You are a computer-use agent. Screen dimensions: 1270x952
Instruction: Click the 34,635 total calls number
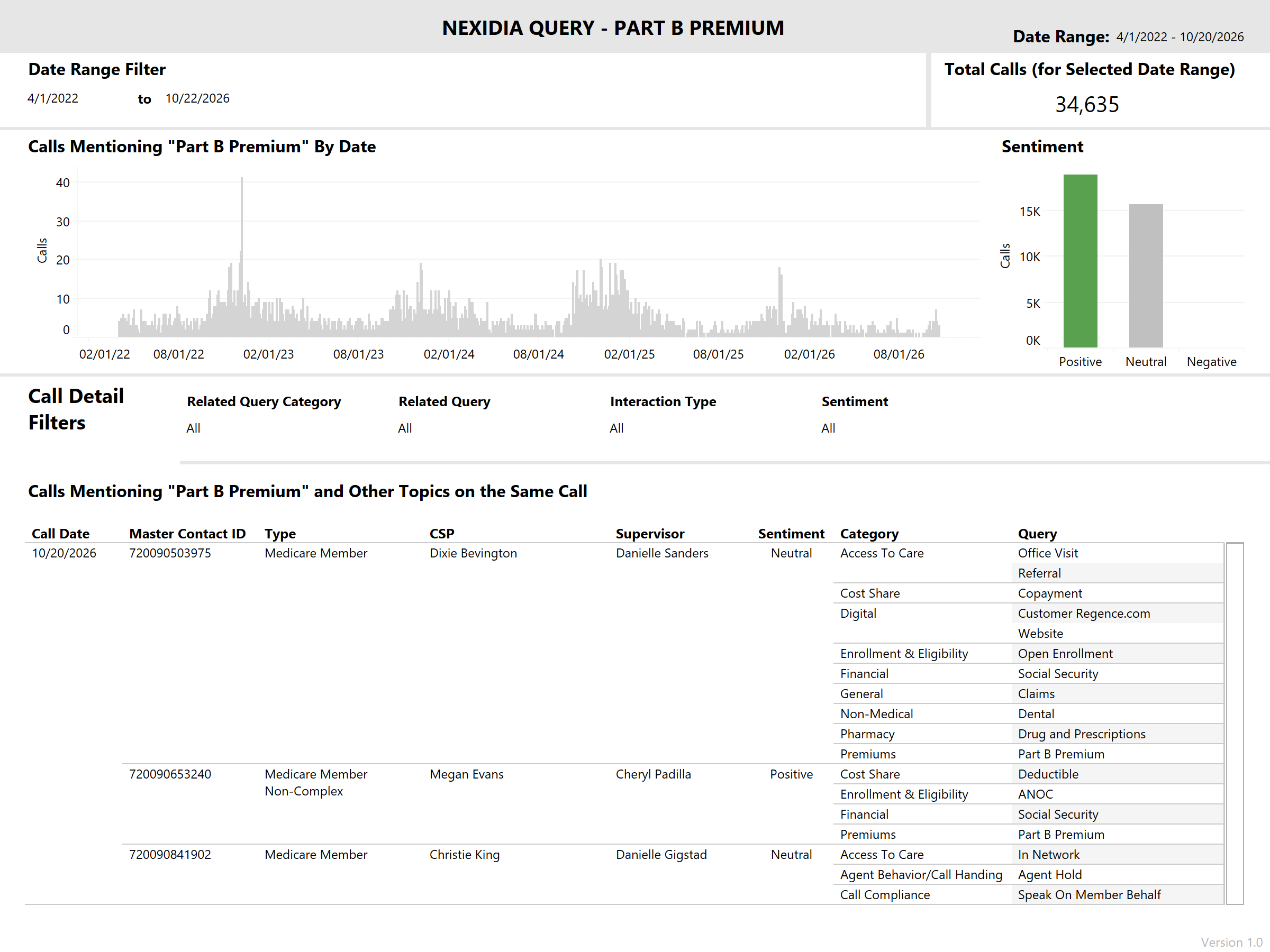point(1087,104)
